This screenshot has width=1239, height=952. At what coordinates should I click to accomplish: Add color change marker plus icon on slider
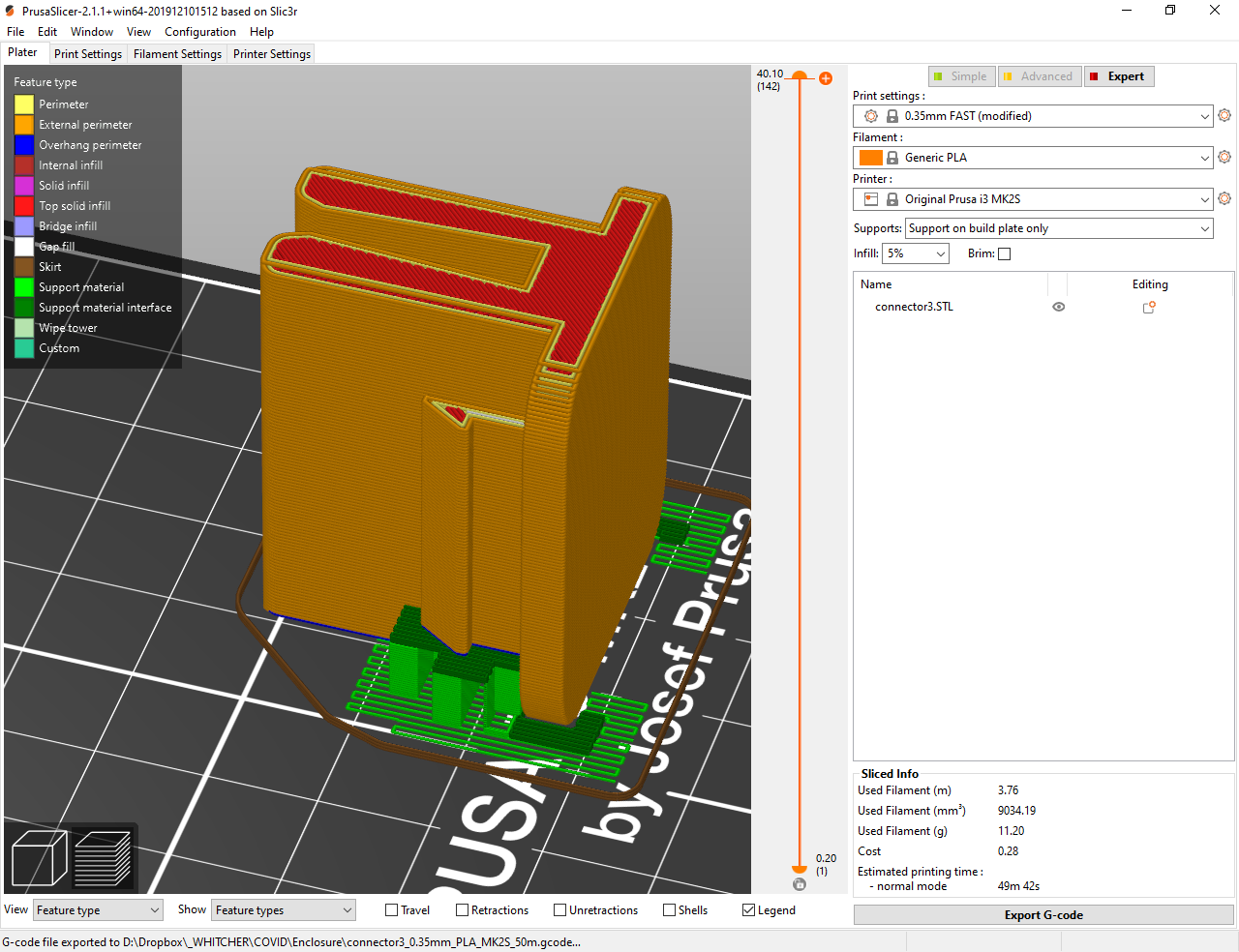[x=826, y=78]
